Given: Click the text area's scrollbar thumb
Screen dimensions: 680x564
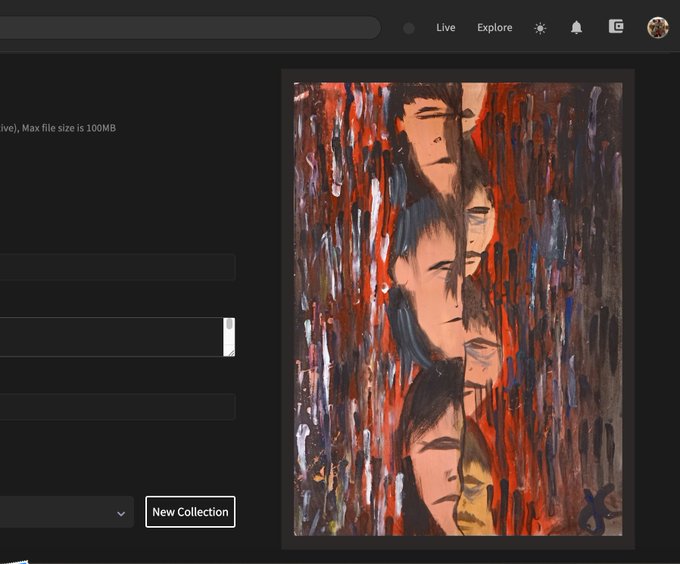Looking at the screenshot, I should (229, 324).
